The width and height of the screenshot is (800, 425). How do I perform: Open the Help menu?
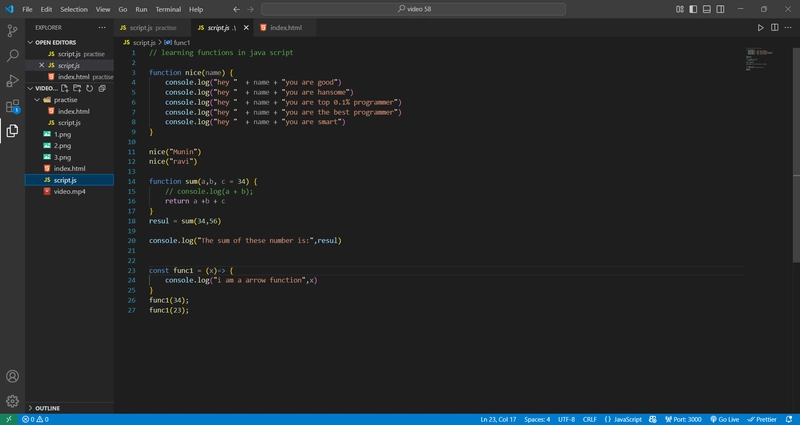tap(196, 9)
